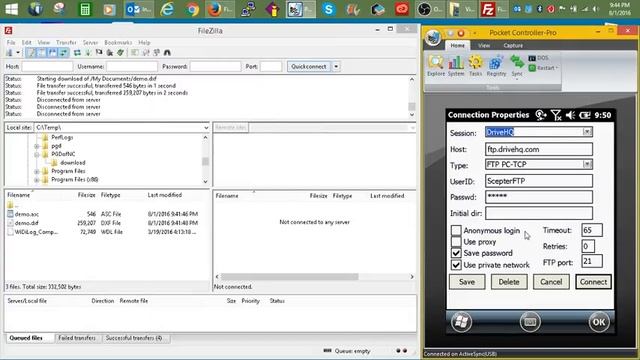Click Cancel current operation icon
Screen dimensions: 640x360
pyautogui.click(x=99, y=53)
